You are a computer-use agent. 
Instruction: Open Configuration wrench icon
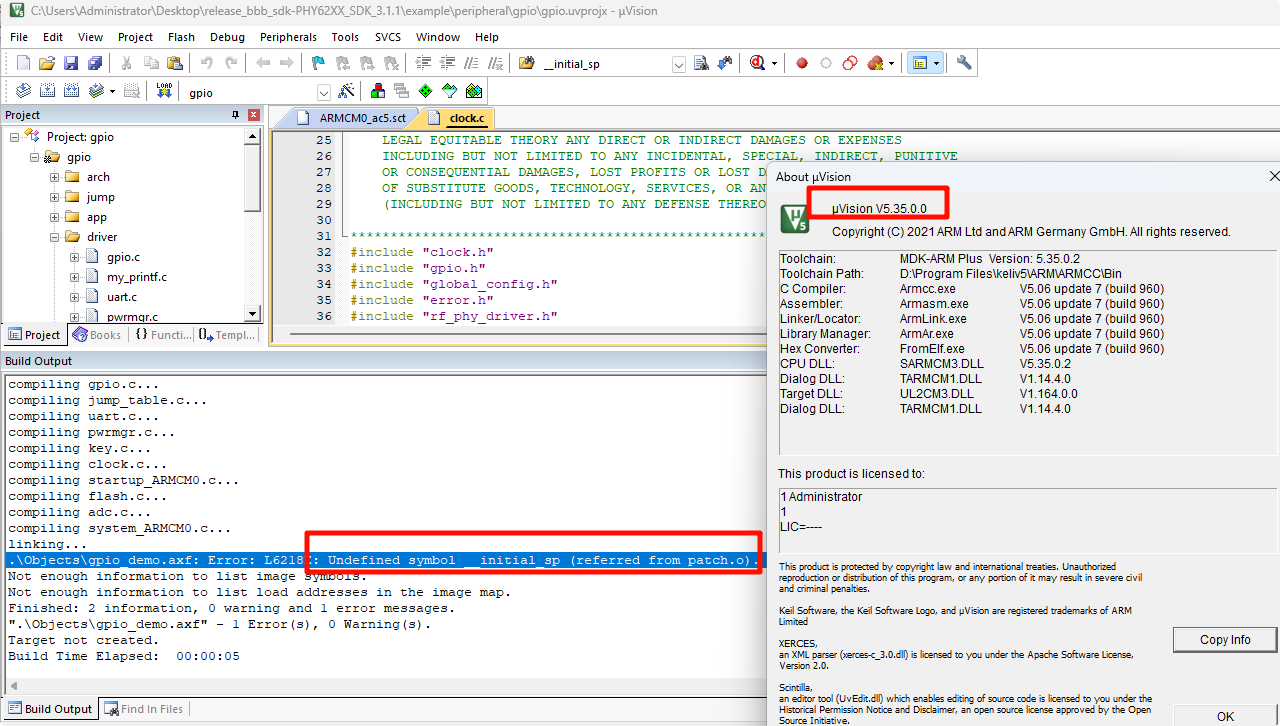[964, 63]
